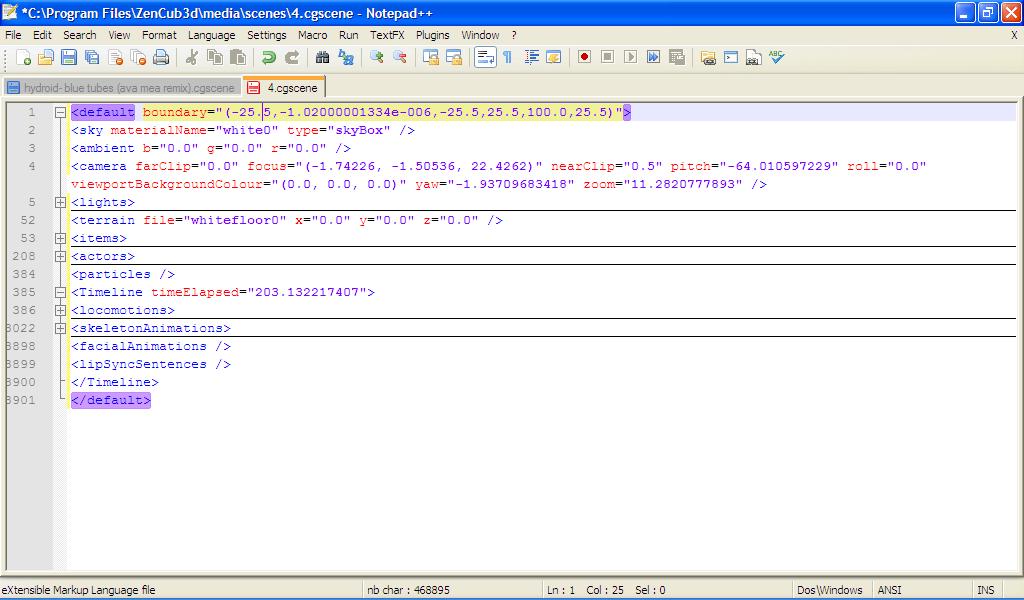
Task: Open the TextFX menu
Action: [x=387, y=35]
